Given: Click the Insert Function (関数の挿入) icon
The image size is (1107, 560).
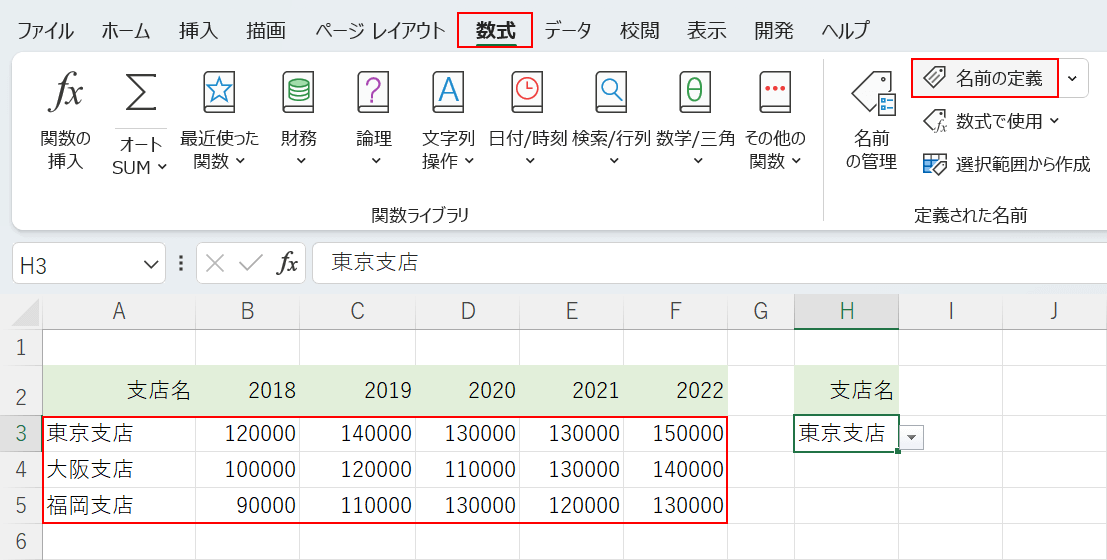Looking at the screenshot, I should [x=66, y=94].
